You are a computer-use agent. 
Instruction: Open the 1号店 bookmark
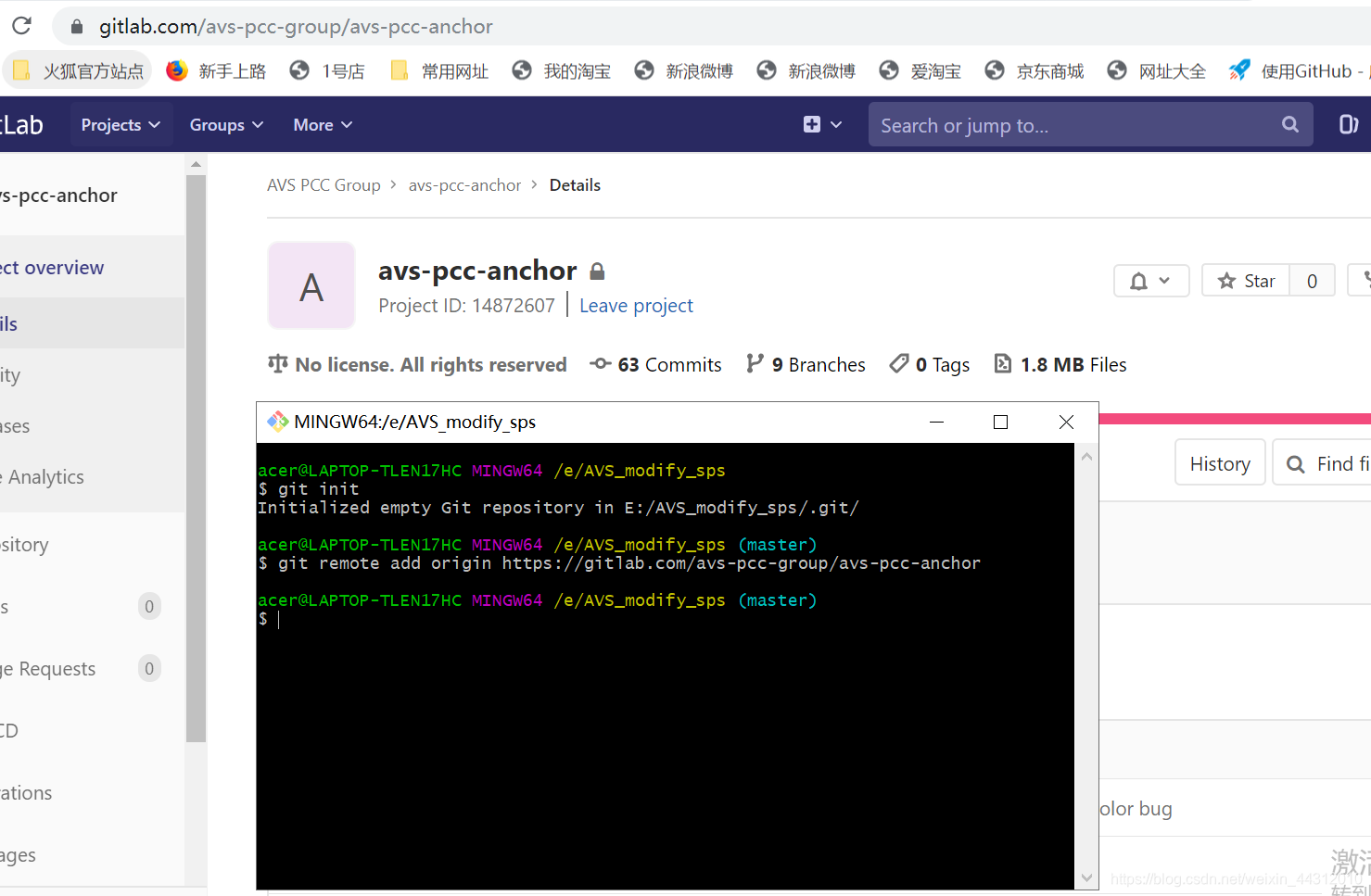pos(327,71)
